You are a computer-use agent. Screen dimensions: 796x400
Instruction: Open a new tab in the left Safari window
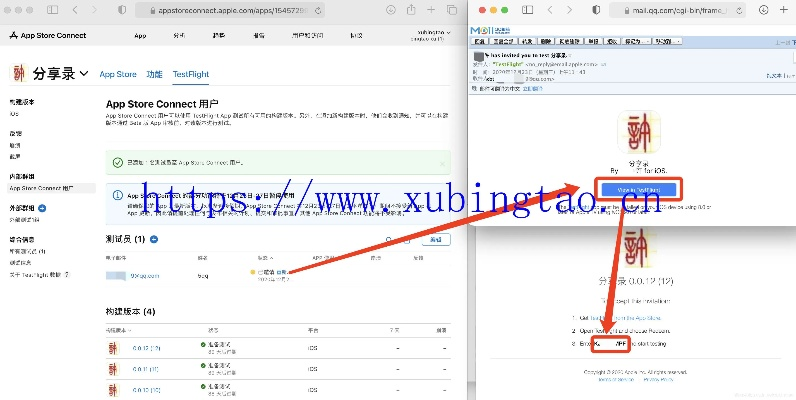pyautogui.click(x=431, y=10)
